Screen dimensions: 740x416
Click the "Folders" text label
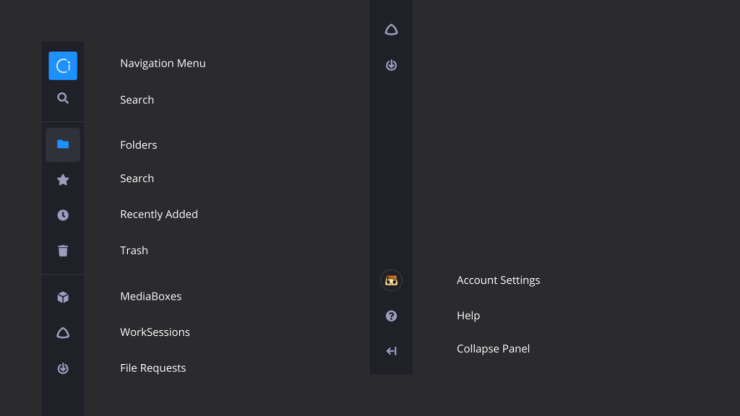(x=138, y=145)
